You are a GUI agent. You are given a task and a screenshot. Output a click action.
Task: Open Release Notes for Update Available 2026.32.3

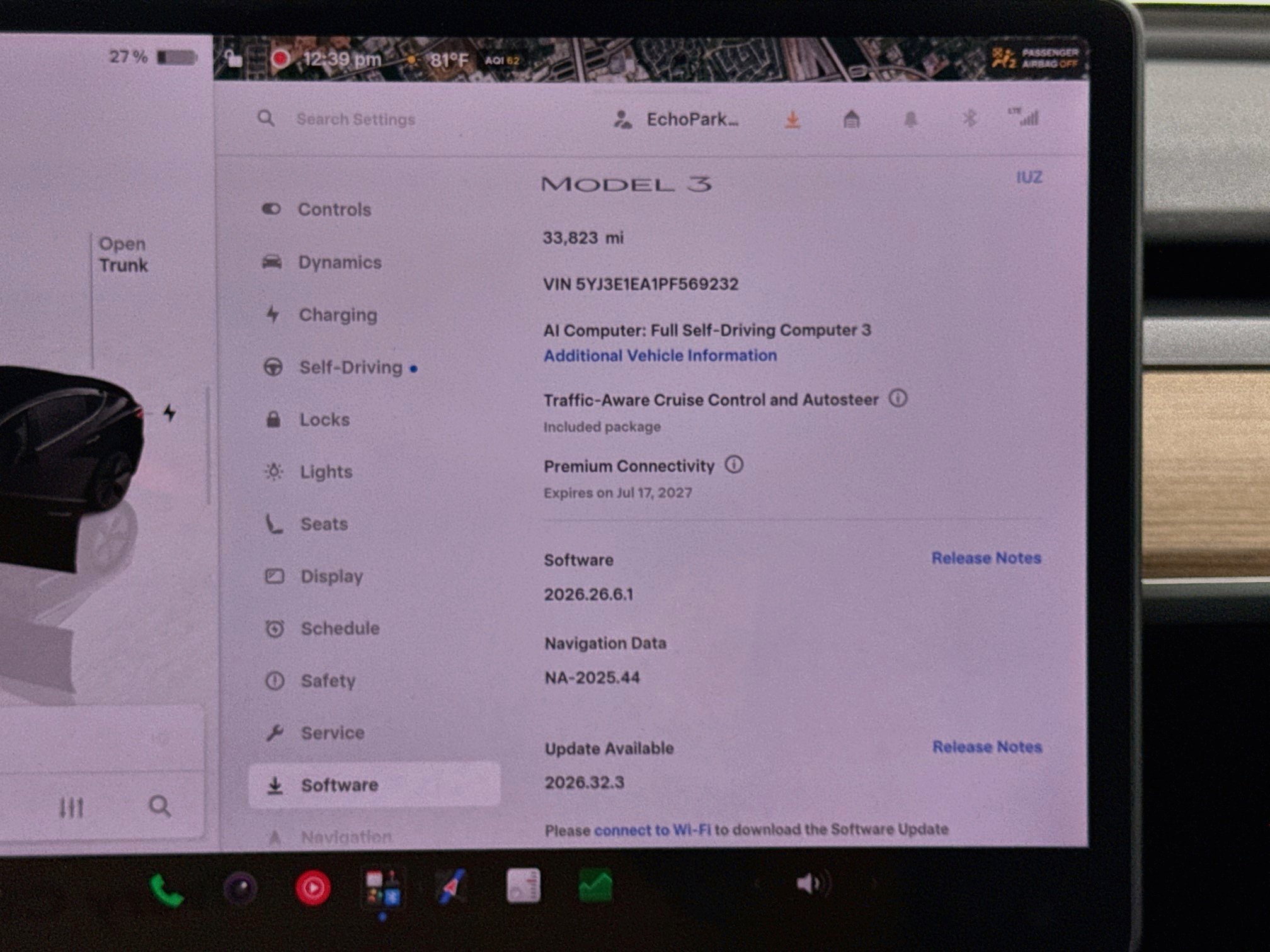click(x=987, y=747)
